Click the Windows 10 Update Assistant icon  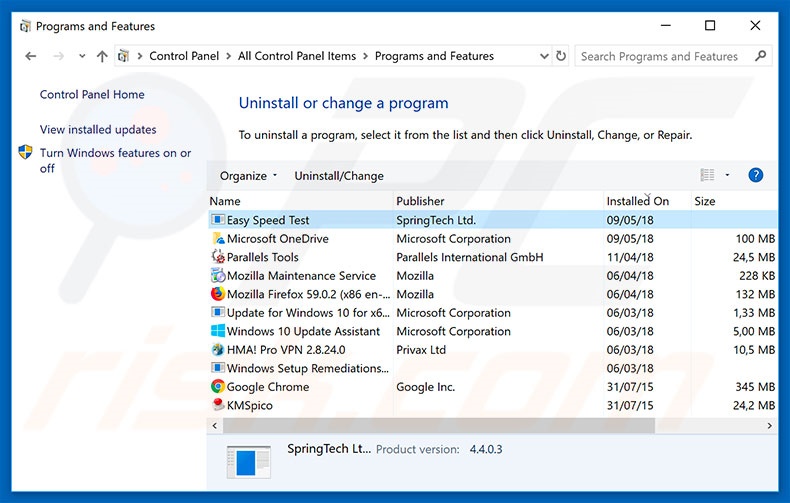[218, 331]
